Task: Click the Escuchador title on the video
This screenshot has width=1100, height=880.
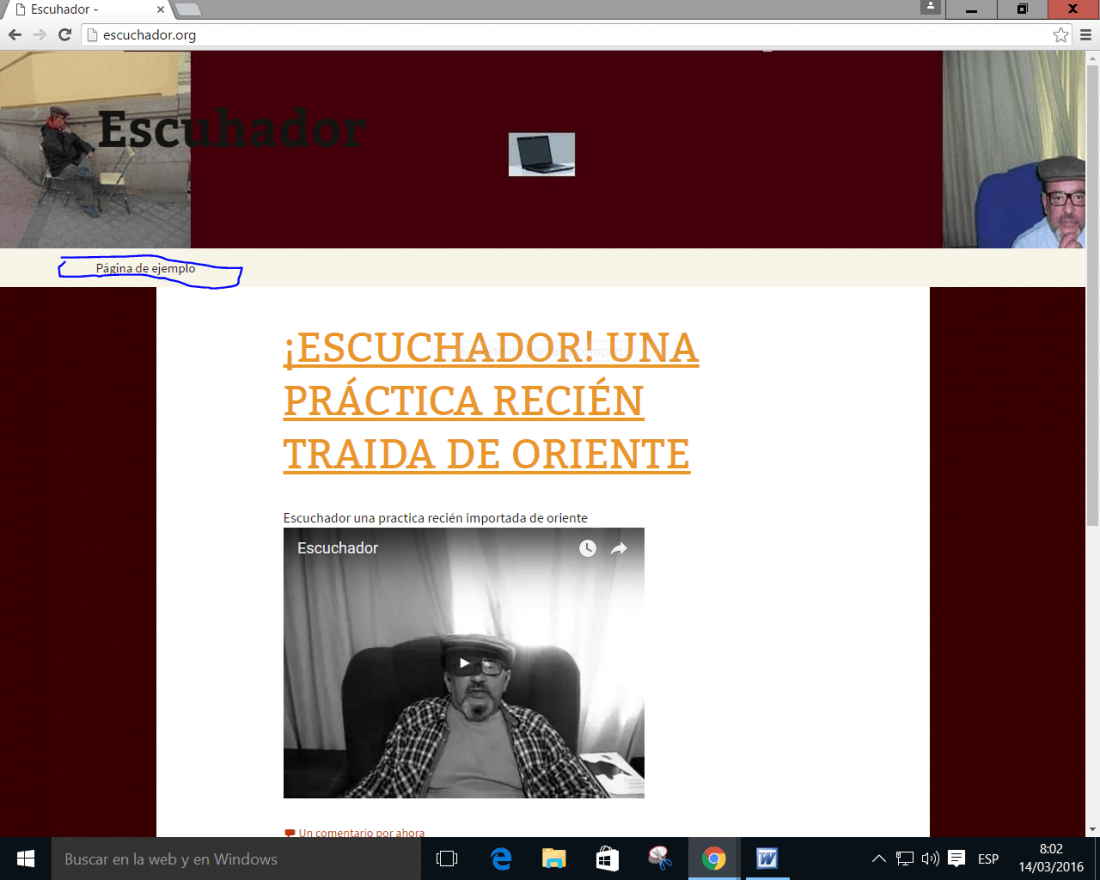Action: click(x=337, y=548)
